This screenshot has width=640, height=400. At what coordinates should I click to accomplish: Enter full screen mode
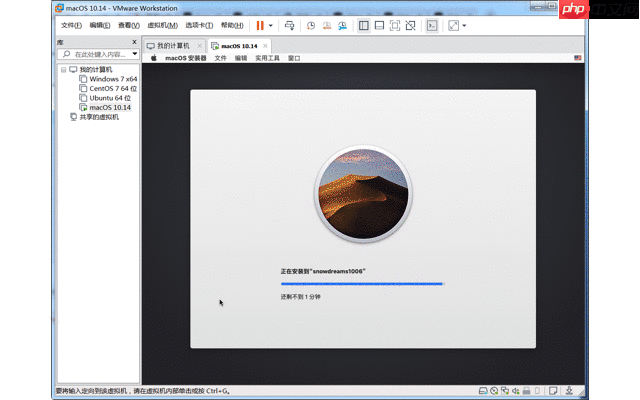[x=395, y=26]
